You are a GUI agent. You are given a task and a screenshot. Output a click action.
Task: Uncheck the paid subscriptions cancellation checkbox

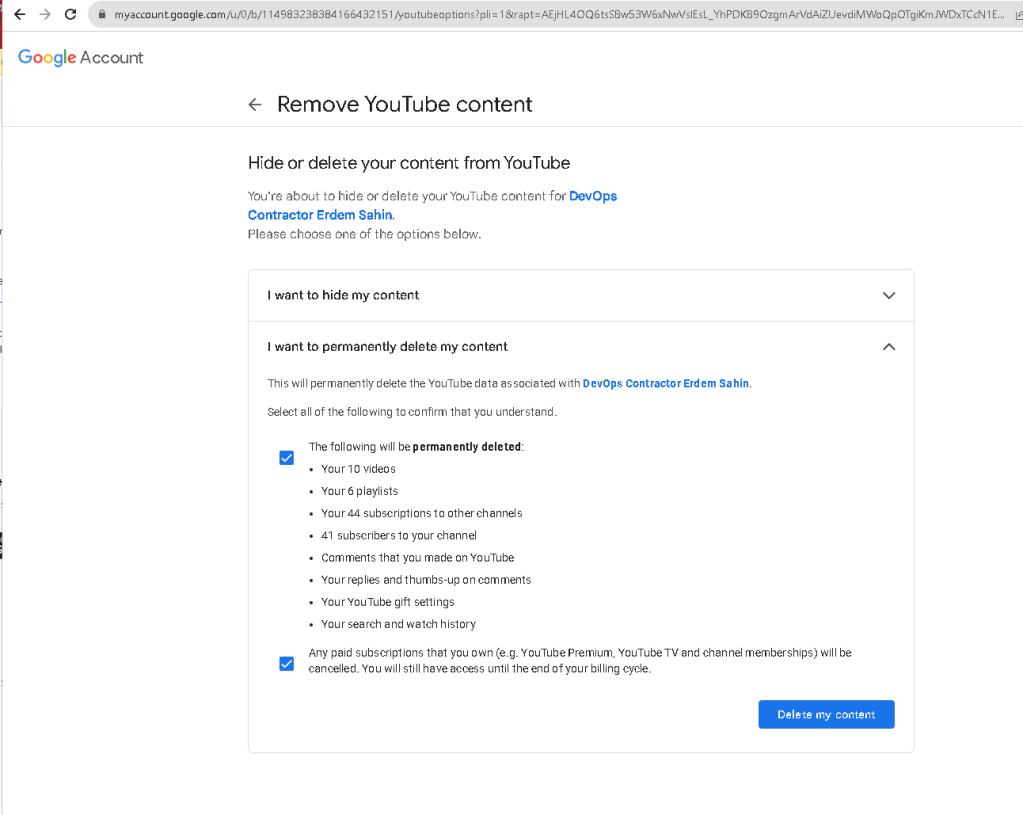286,664
